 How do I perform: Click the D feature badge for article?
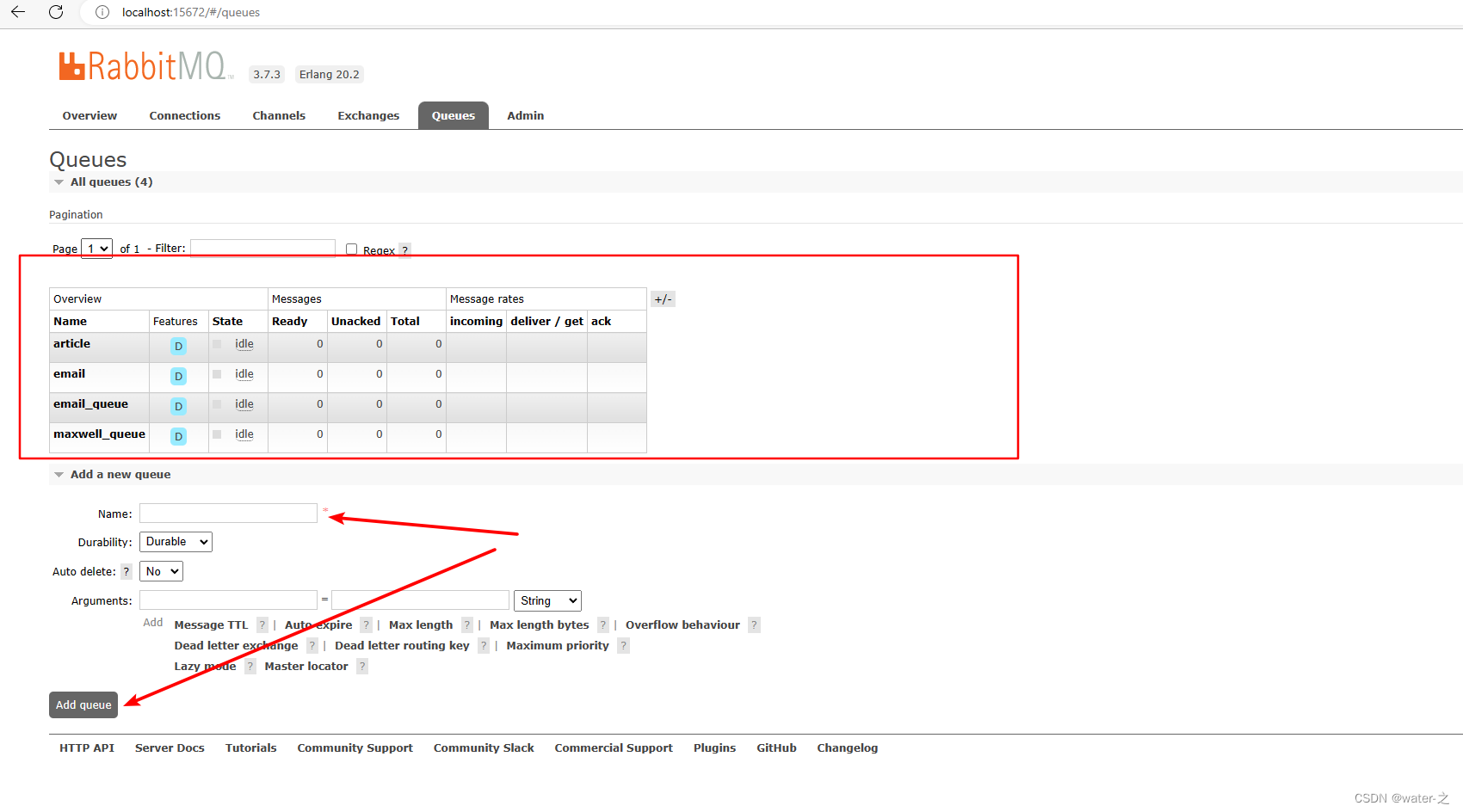coord(178,346)
